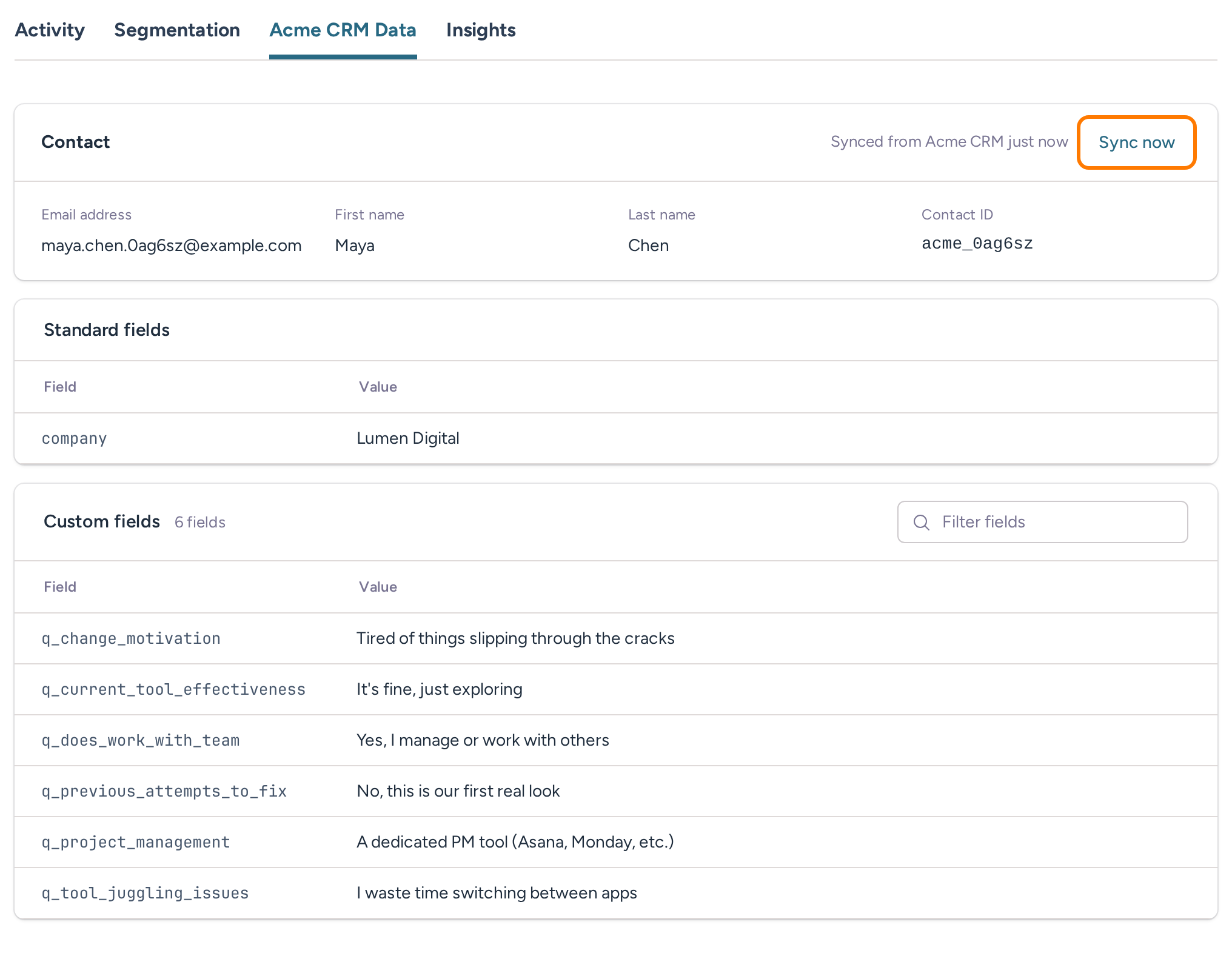The height and width of the screenshot is (953, 1232).
Task: Click the Contact ID label
Action: tap(957, 215)
